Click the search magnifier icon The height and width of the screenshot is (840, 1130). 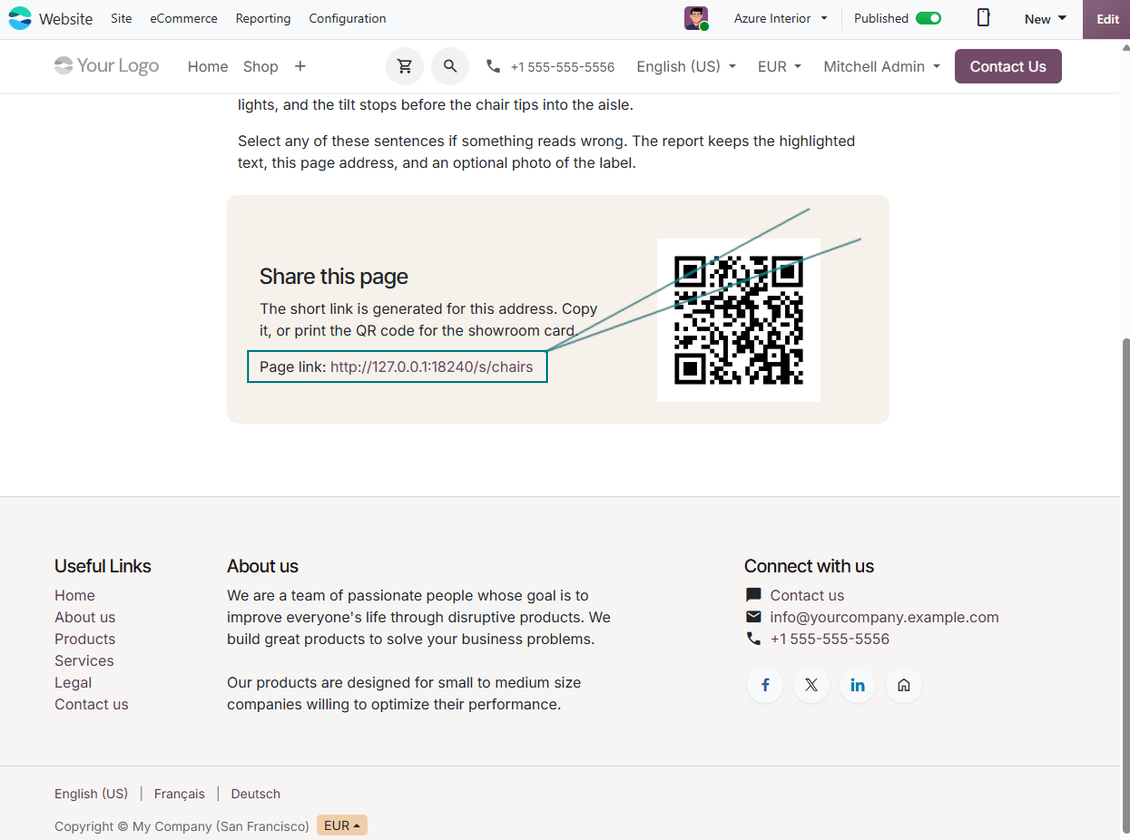tap(450, 66)
